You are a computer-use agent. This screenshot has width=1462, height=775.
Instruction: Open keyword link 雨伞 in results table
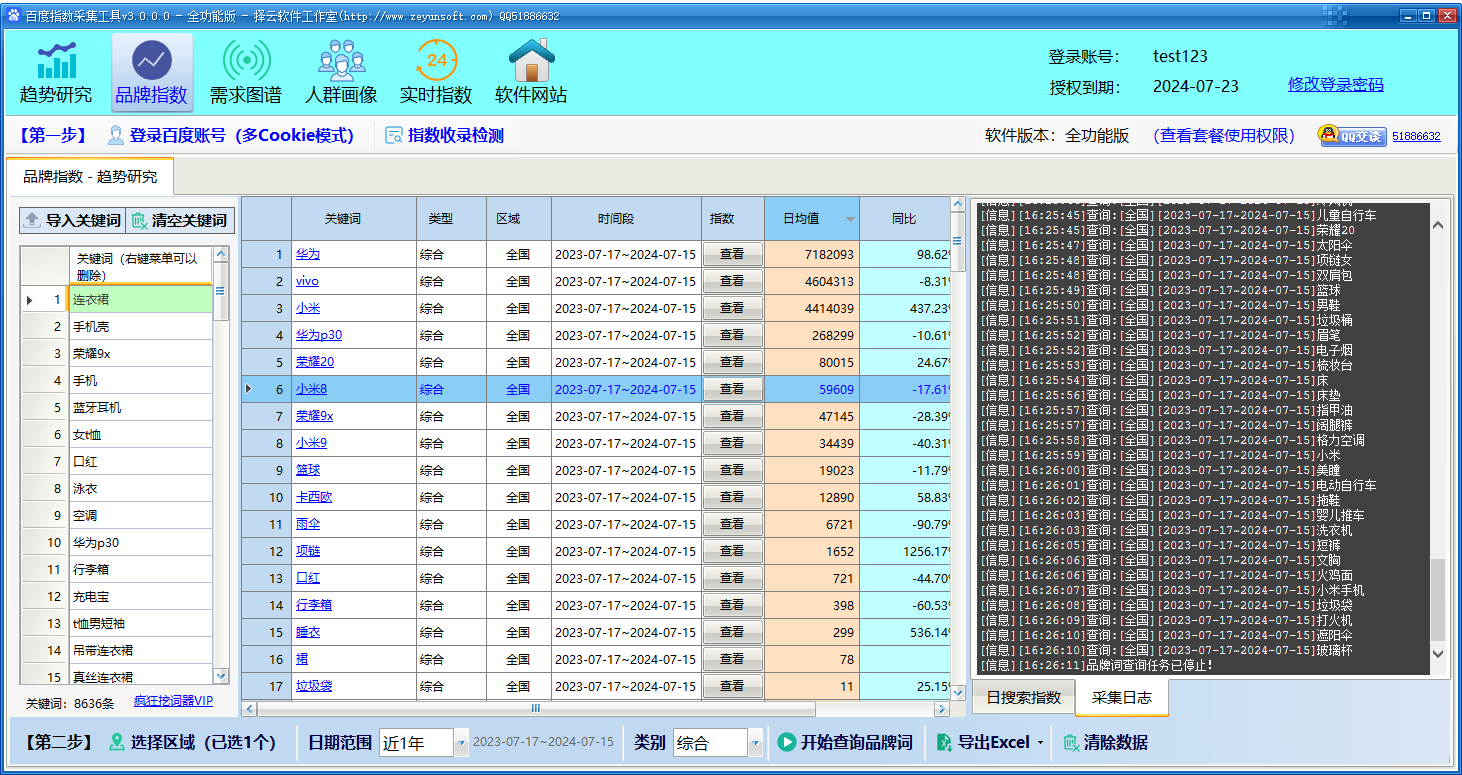308,524
